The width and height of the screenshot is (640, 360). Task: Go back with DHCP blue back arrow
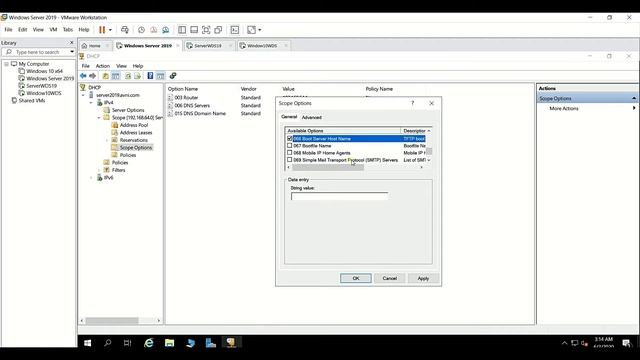[x=83, y=76]
